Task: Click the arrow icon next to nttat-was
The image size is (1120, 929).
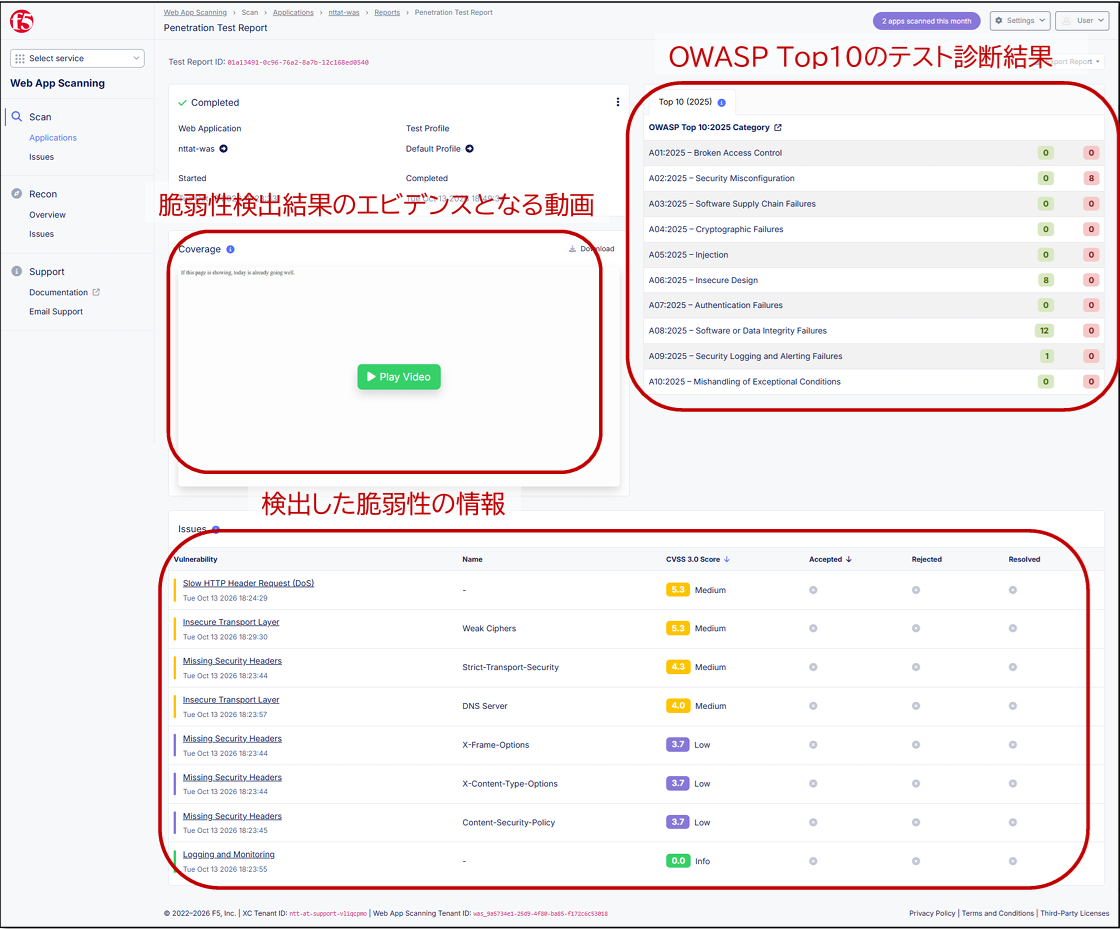Action: pyautogui.click(x=224, y=149)
